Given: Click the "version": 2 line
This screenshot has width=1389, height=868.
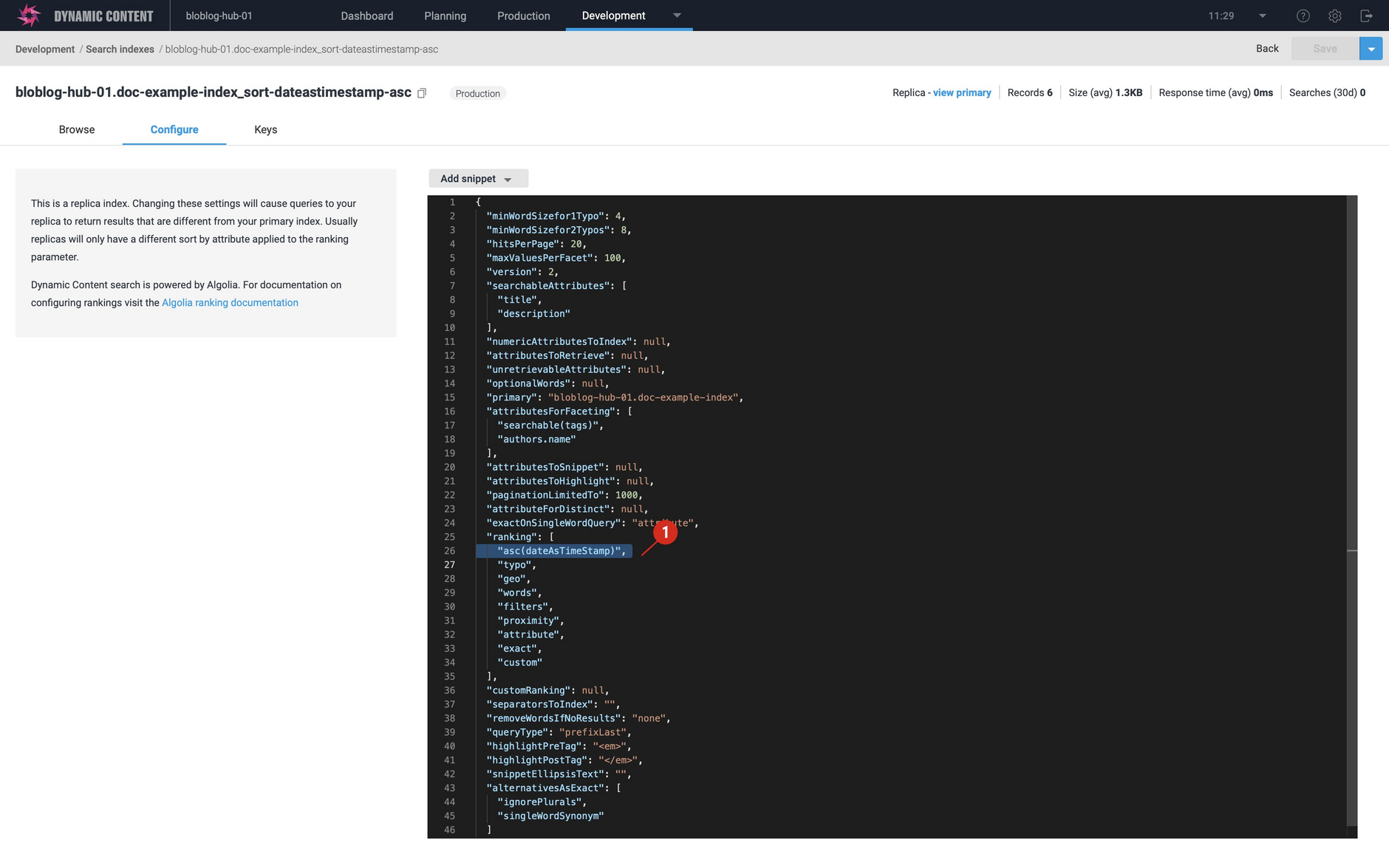Looking at the screenshot, I should pos(522,272).
